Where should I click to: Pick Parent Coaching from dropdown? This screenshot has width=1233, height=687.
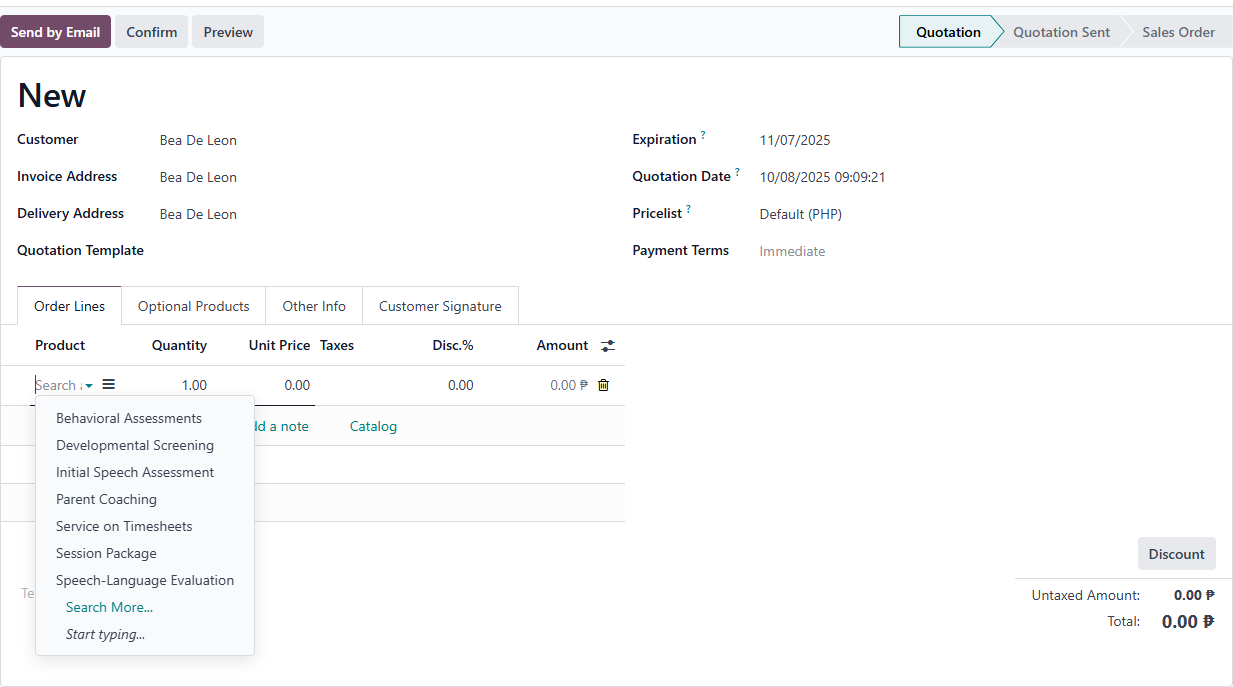[106, 499]
